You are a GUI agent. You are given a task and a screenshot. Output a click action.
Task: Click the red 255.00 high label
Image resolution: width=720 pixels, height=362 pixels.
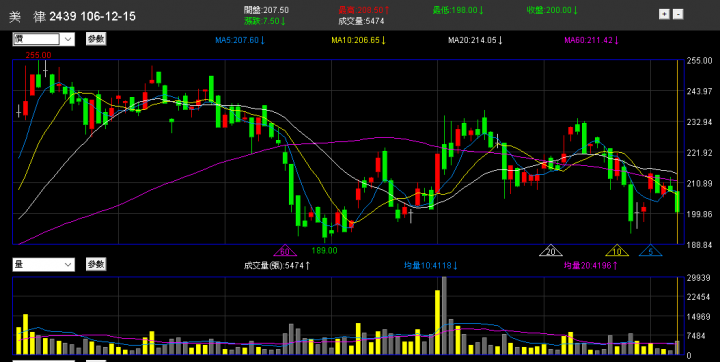(x=39, y=55)
